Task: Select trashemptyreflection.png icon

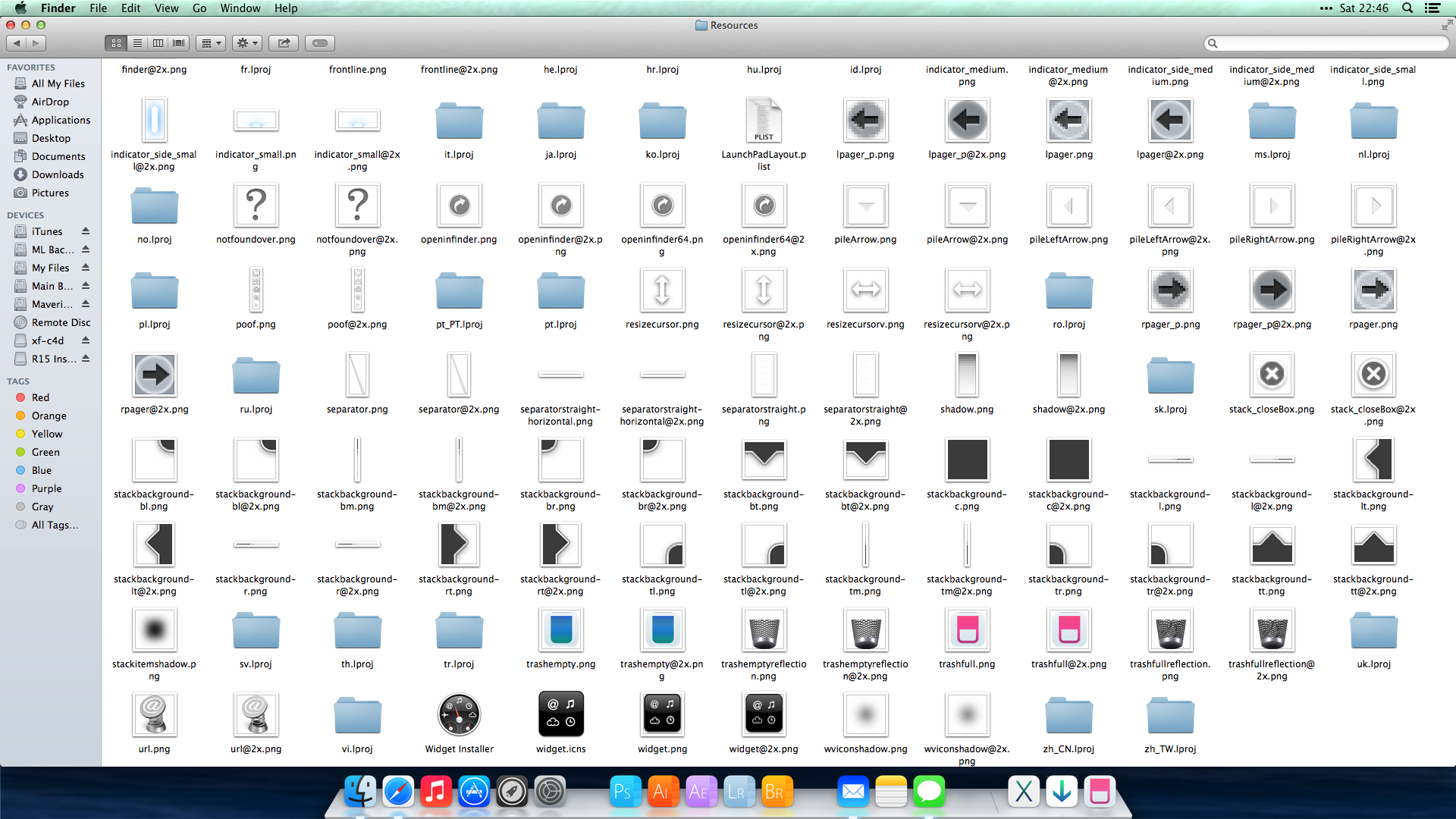Action: [x=764, y=629]
